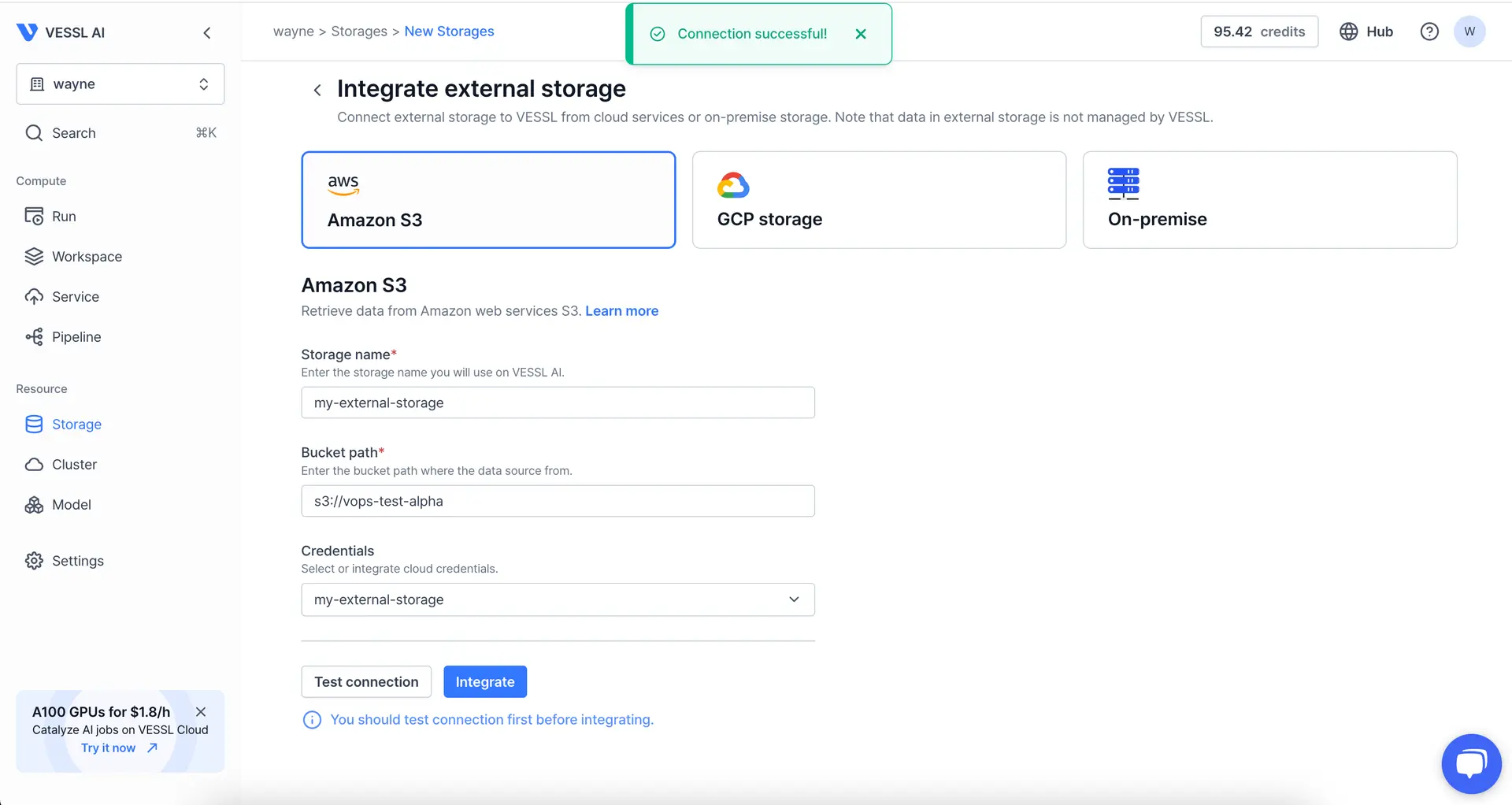The image size is (1512, 805).
Task: Select the Amazon S3 storage card
Action: [488, 200]
